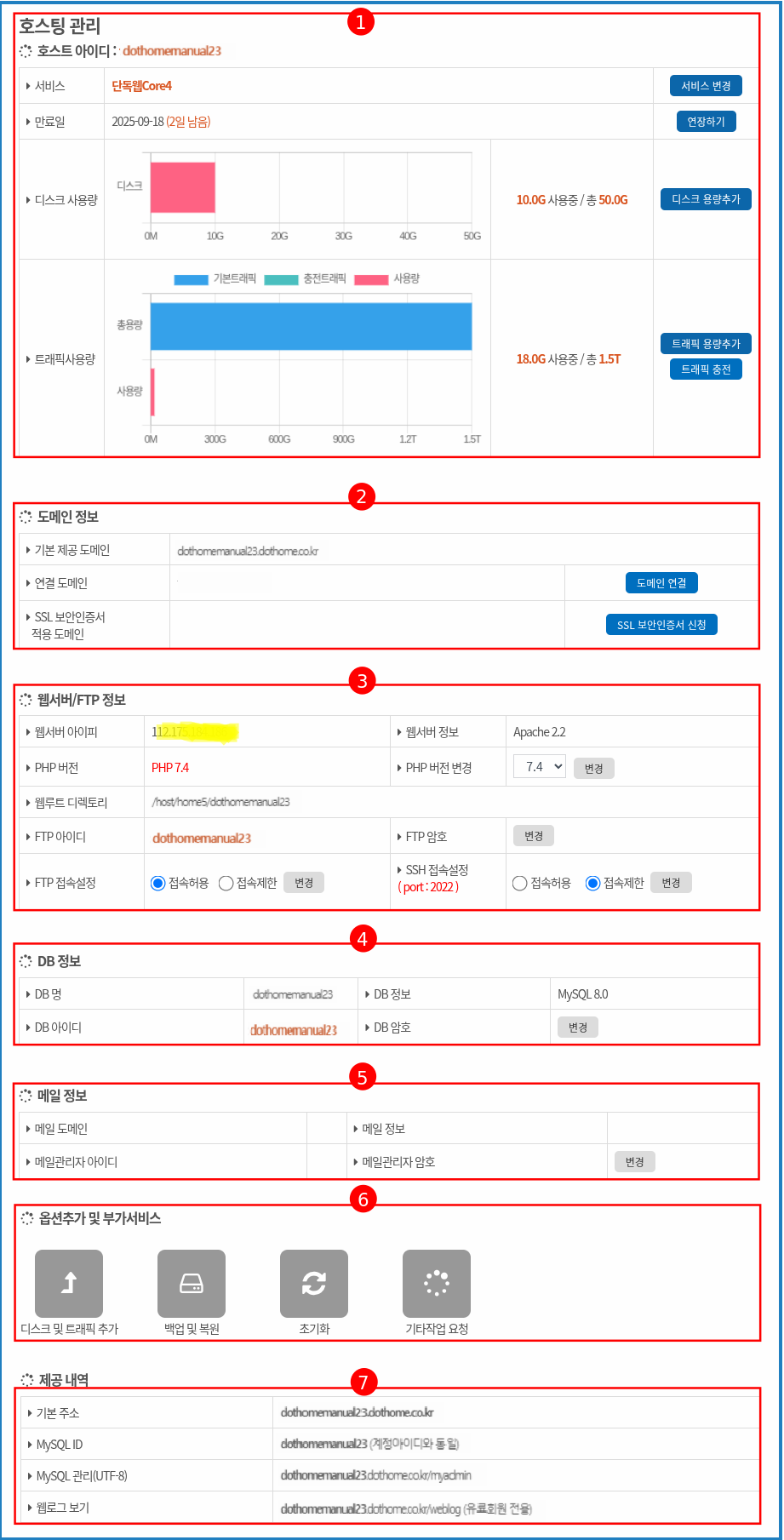Click the 초기화 reset icon
This screenshot has width=784, height=1540.
pyautogui.click(x=314, y=1283)
